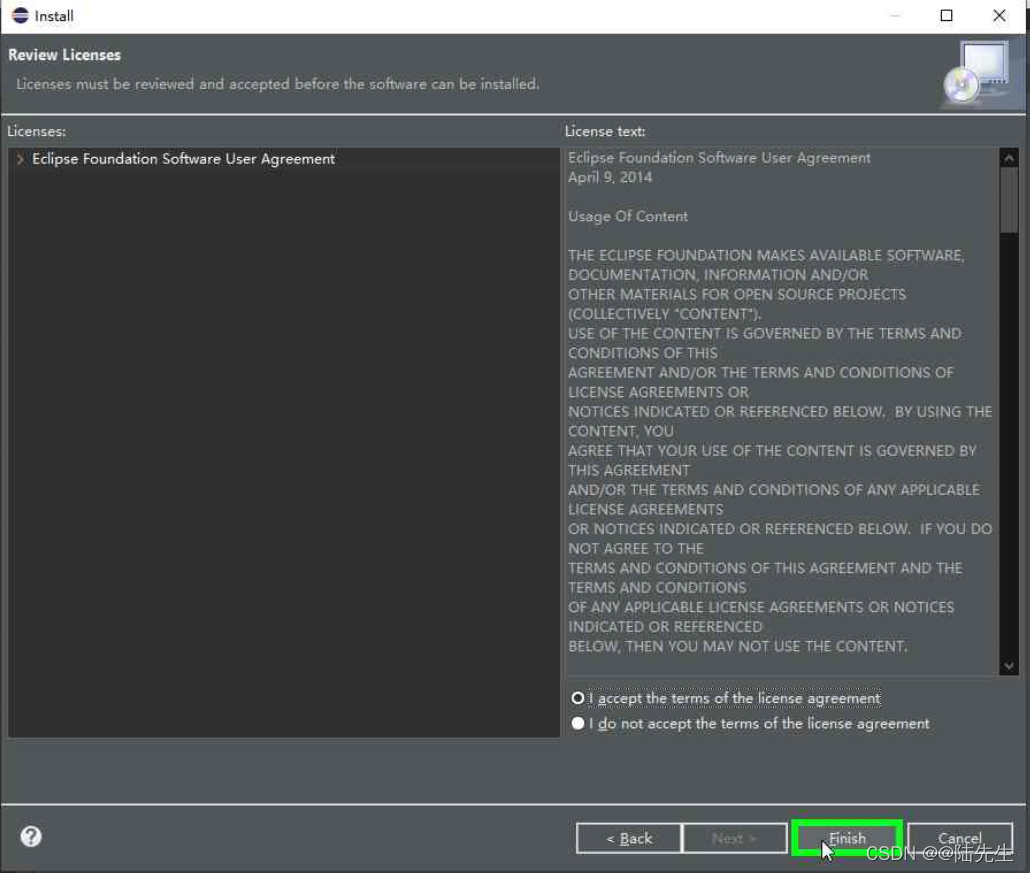The height and width of the screenshot is (873, 1030).
Task: Close the Install dialog
Action: (997, 15)
